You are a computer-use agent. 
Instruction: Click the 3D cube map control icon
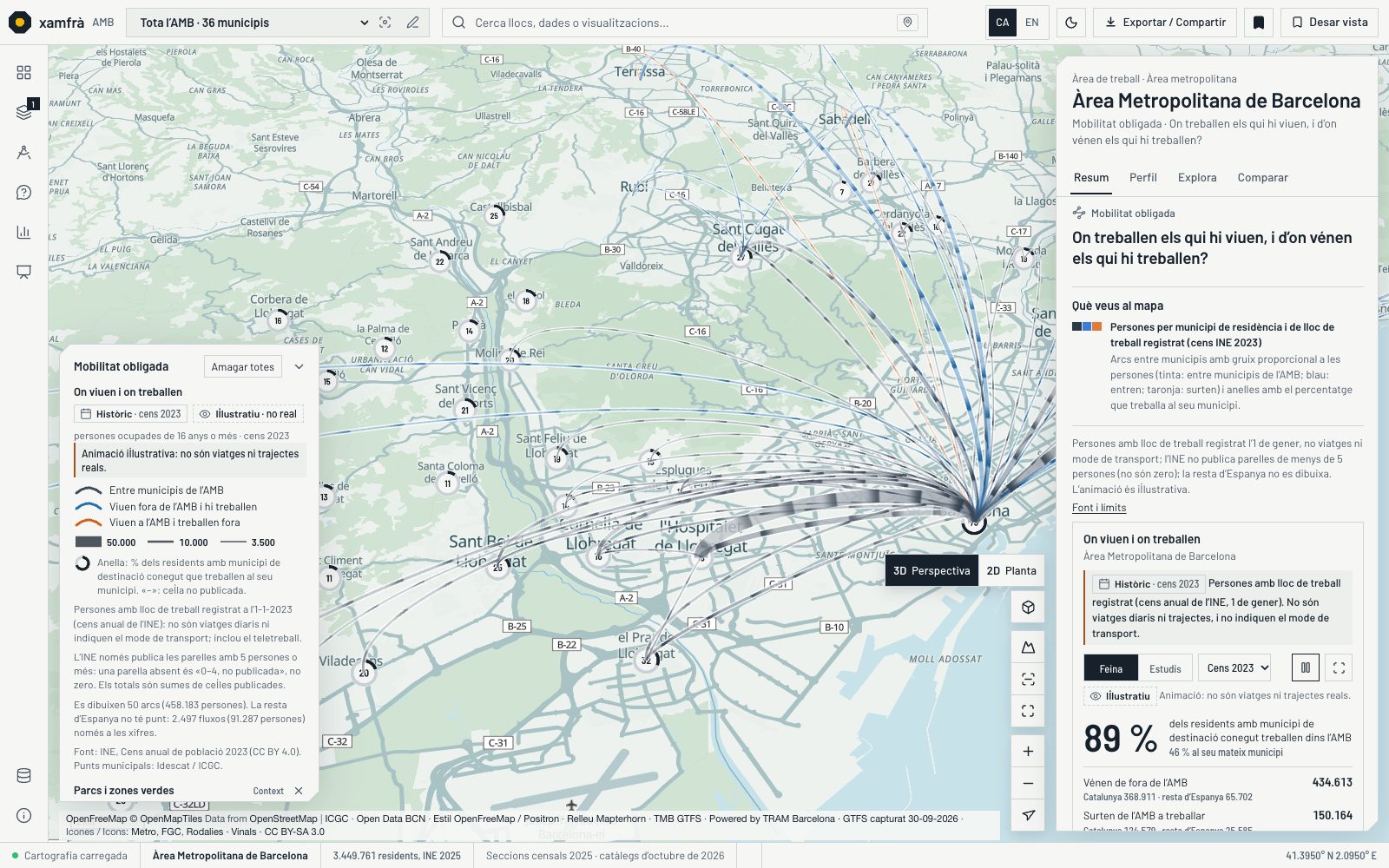[x=1028, y=608]
